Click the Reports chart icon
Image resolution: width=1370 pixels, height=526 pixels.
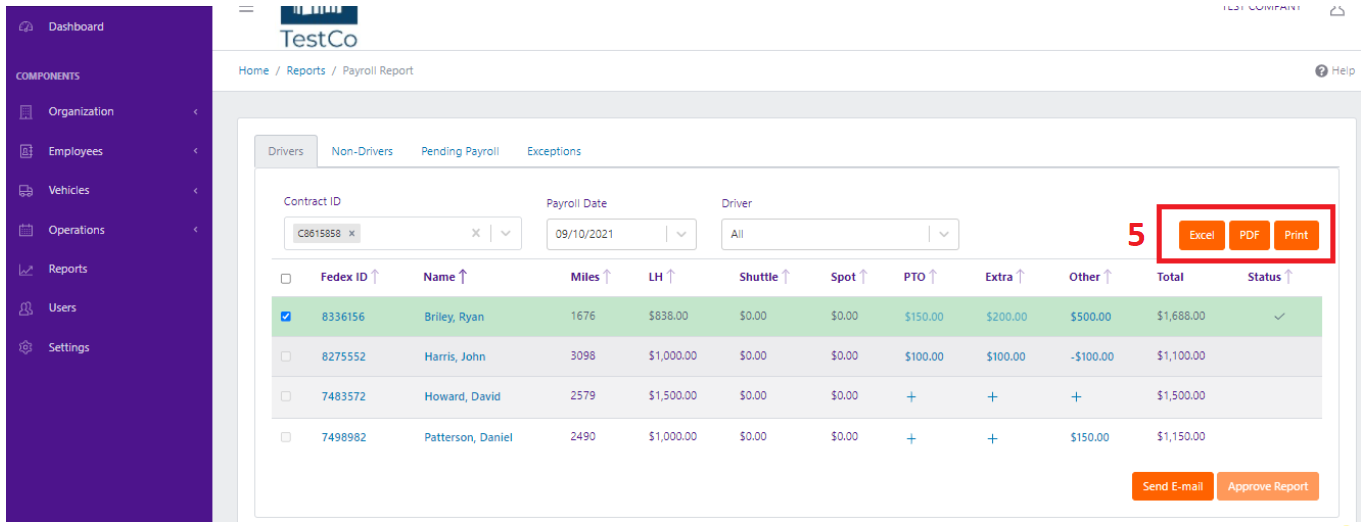(27, 269)
